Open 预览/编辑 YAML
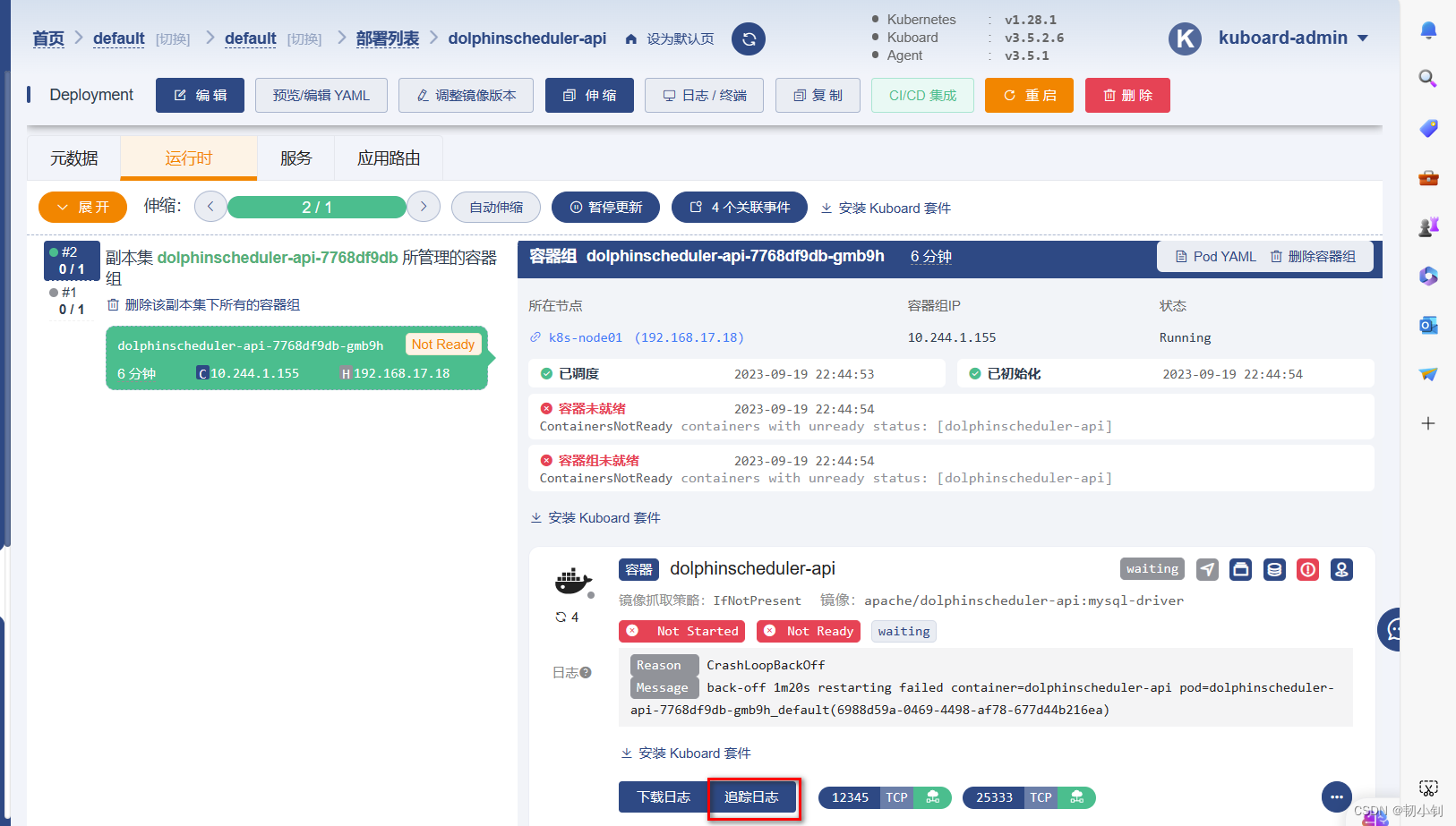The width and height of the screenshot is (1456, 826). coord(321,95)
